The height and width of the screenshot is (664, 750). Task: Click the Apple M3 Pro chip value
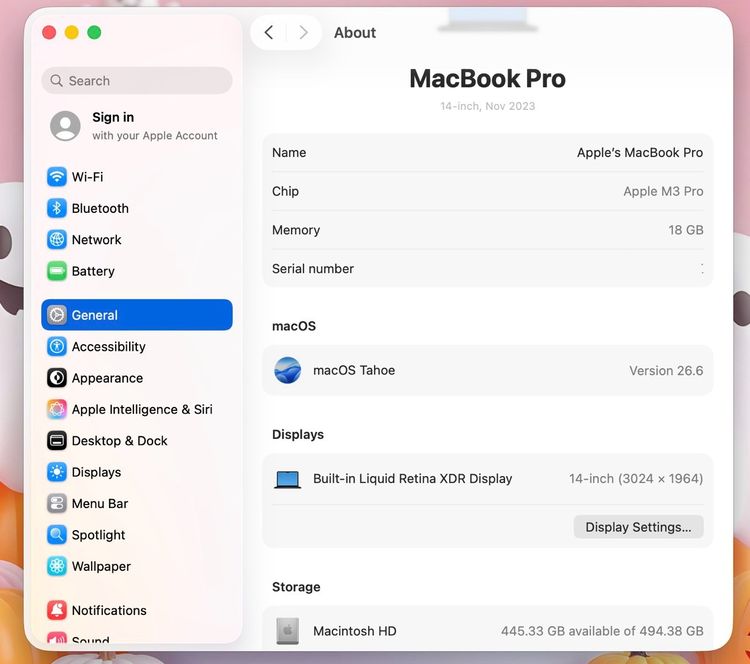(663, 191)
